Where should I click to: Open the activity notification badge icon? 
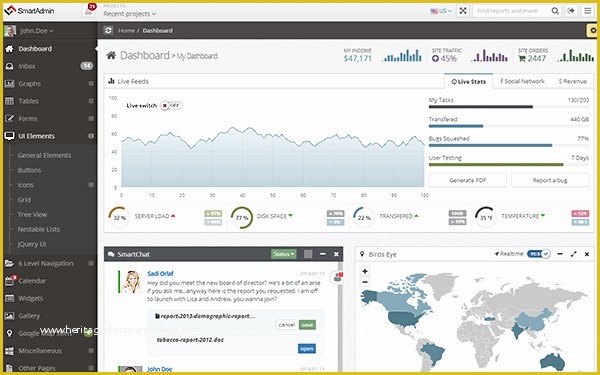click(89, 11)
